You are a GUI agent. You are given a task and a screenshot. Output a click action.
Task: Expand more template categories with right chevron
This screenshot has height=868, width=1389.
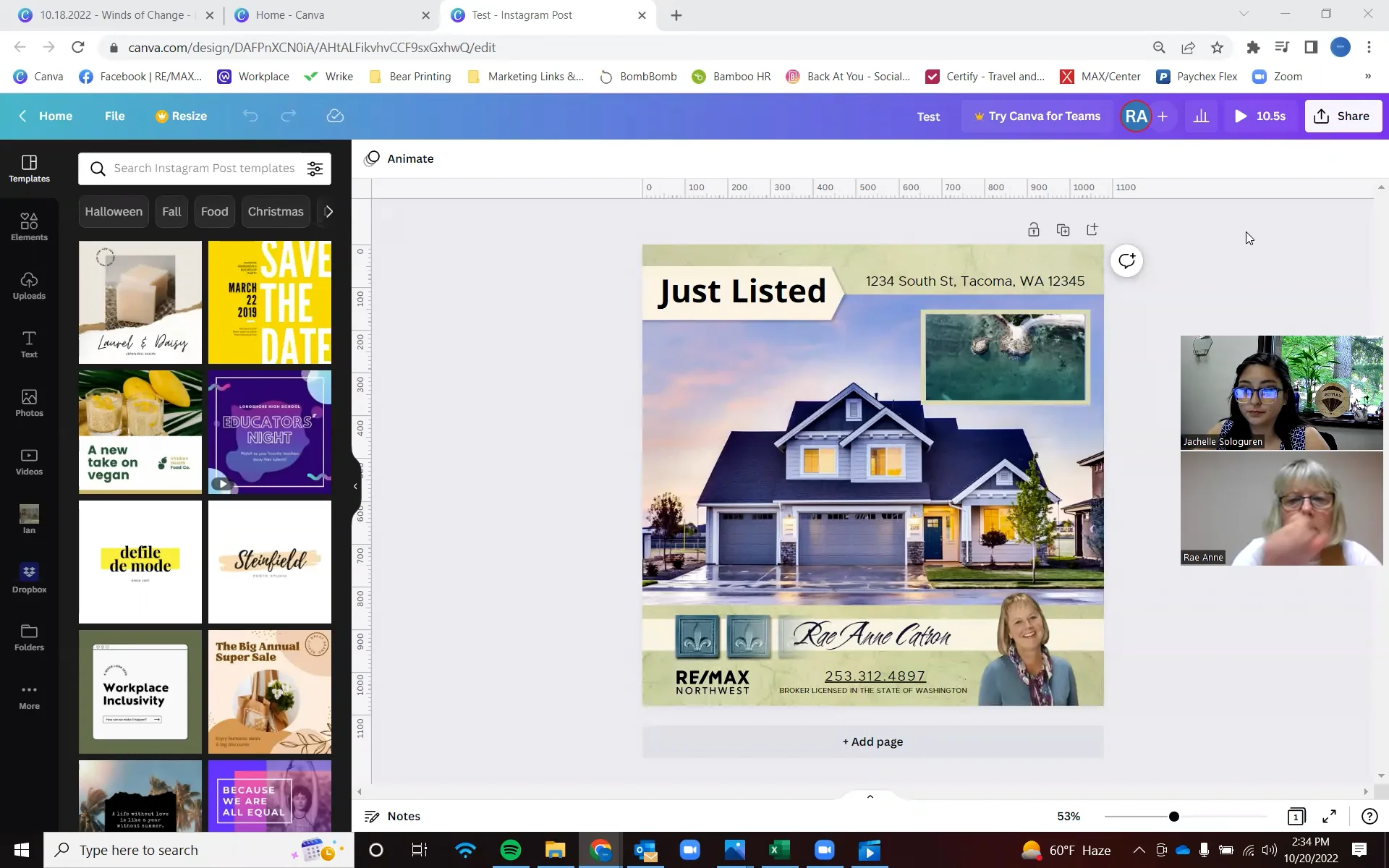point(329,211)
